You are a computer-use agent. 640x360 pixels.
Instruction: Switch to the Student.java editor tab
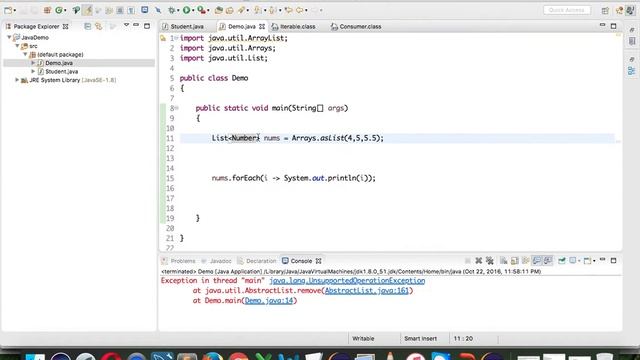click(x=187, y=27)
